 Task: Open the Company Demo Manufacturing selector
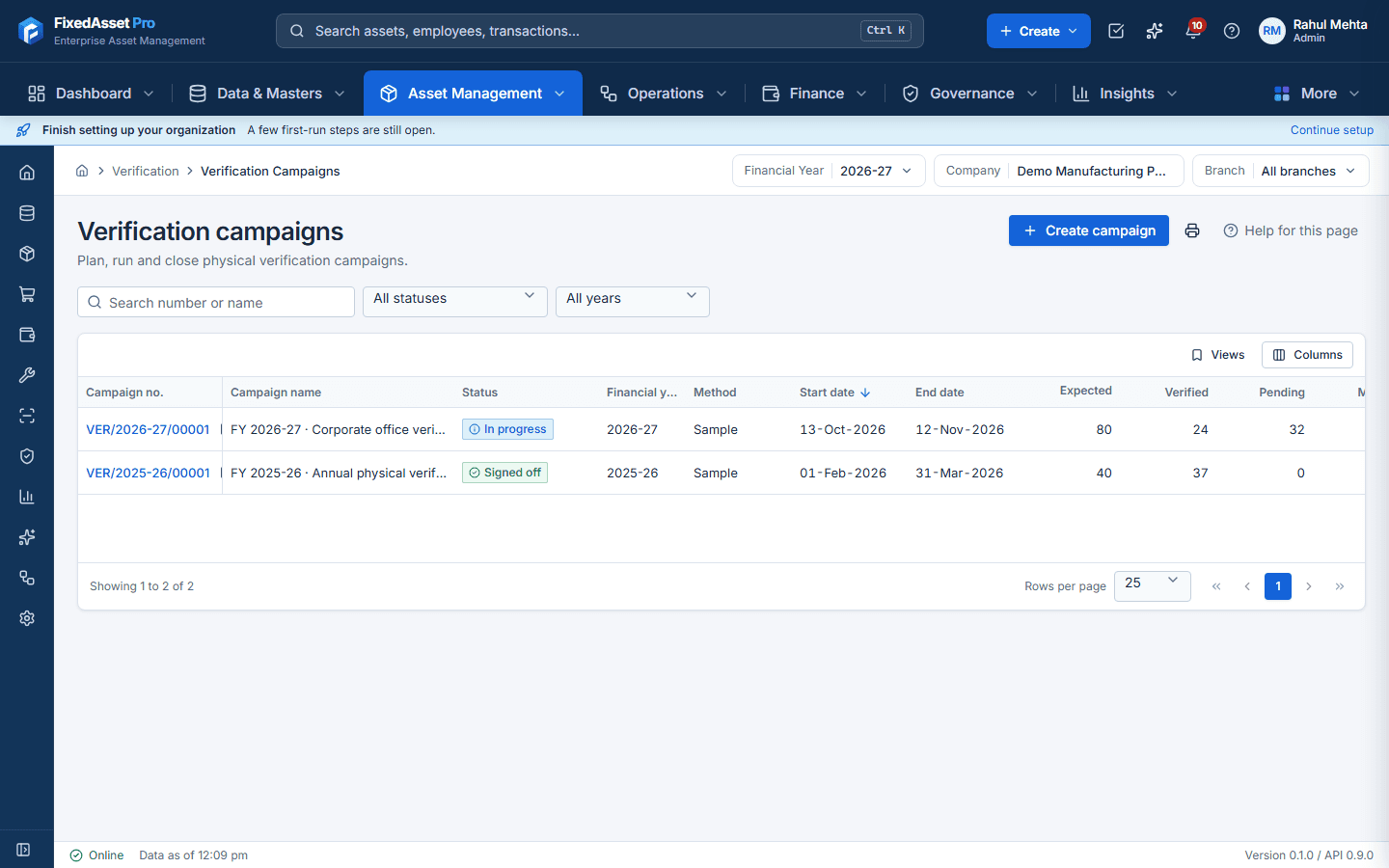pyautogui.click(x=1059, y=171)
